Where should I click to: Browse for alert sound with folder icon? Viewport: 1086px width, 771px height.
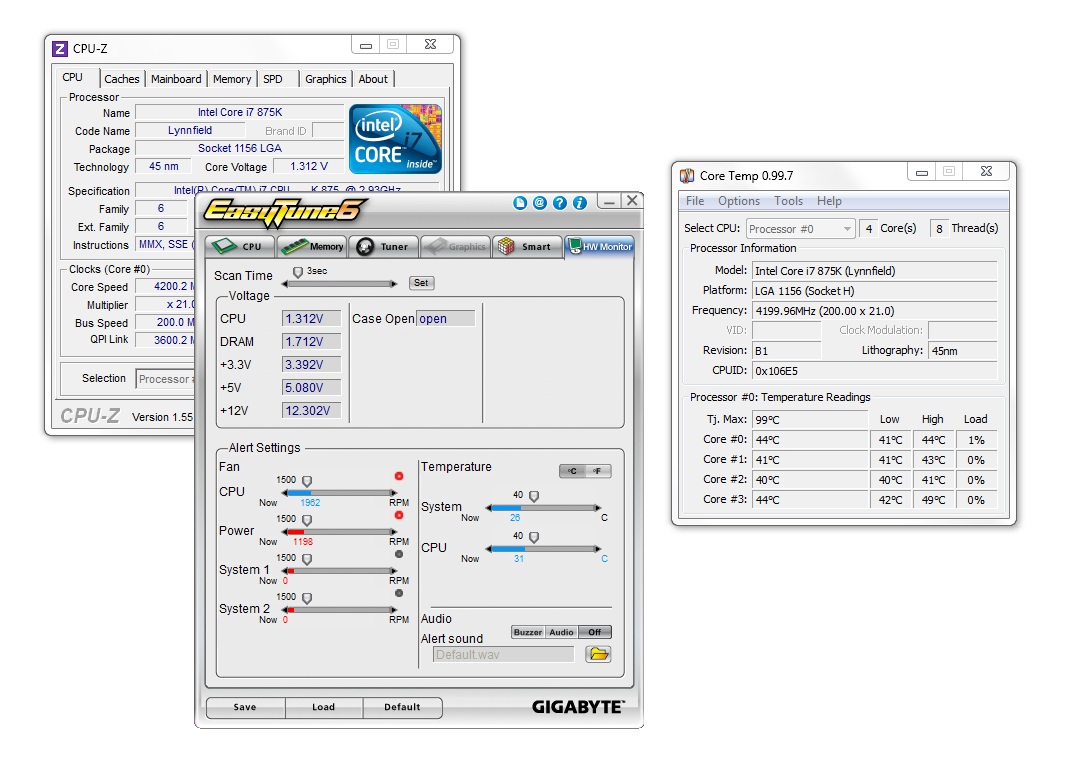pyautogui.click(x=598, y=654)
